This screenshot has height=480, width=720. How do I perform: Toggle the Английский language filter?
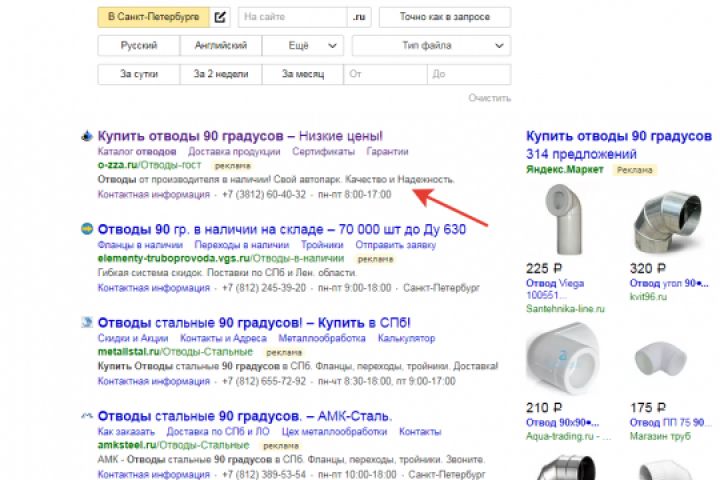coord(221,45)
